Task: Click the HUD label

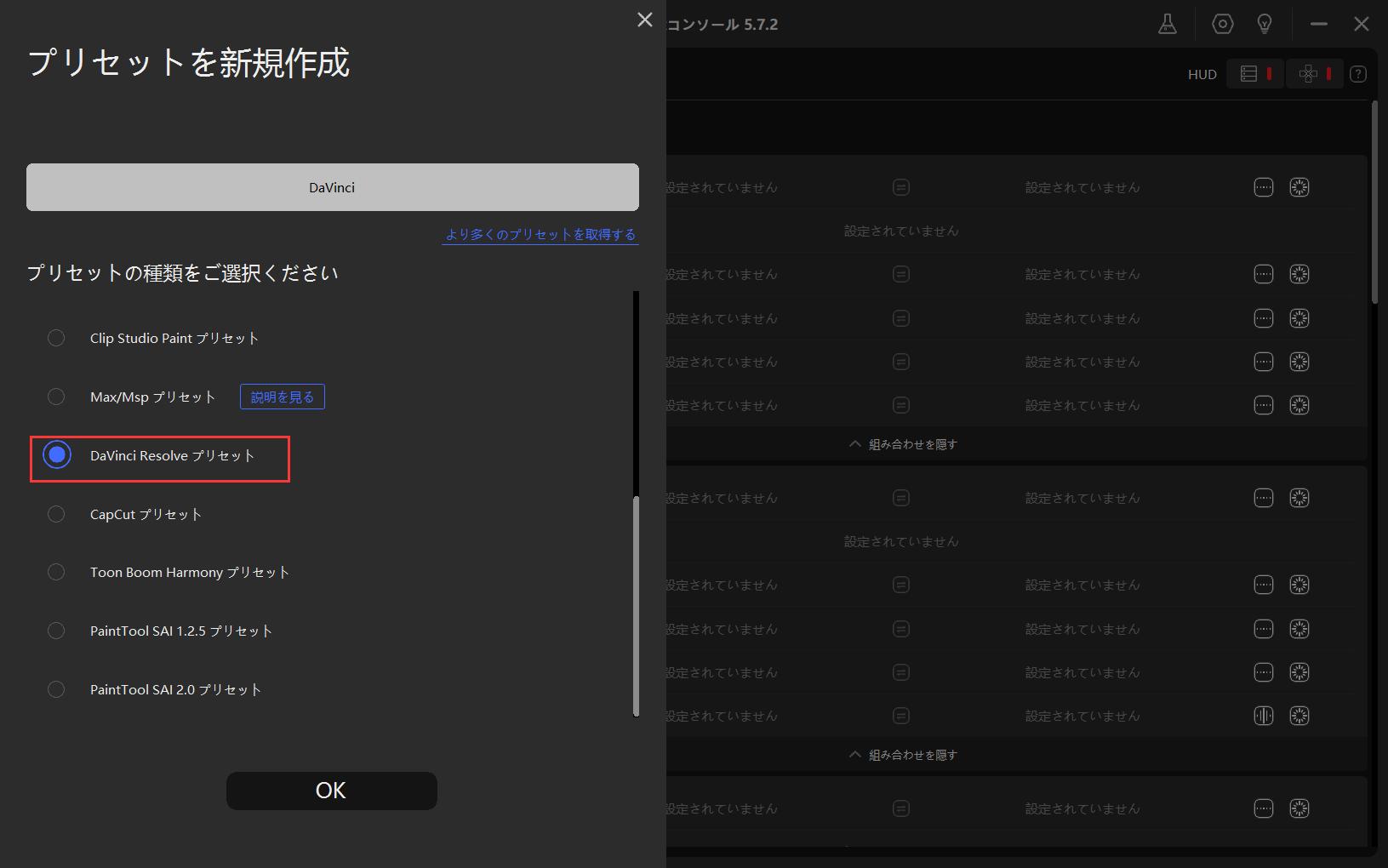Action: pyautogui.click(x=1202, y=75)
